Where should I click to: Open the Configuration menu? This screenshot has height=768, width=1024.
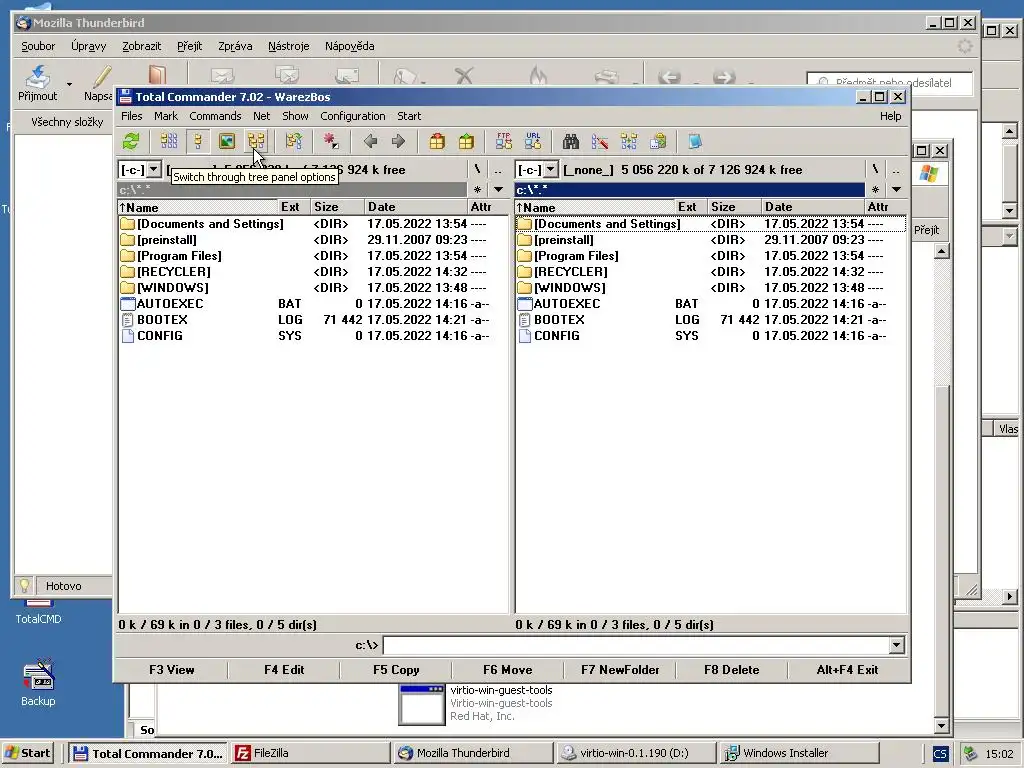[x=353, y=116]
